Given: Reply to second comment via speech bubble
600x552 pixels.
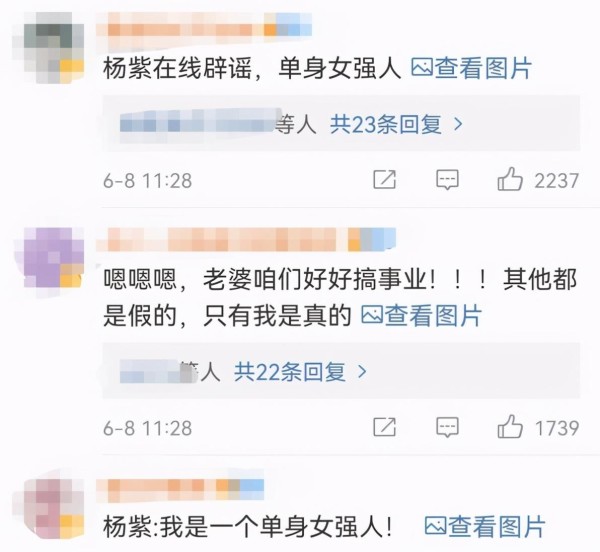Looking at the screenshot, I should (x=447, y=427).
